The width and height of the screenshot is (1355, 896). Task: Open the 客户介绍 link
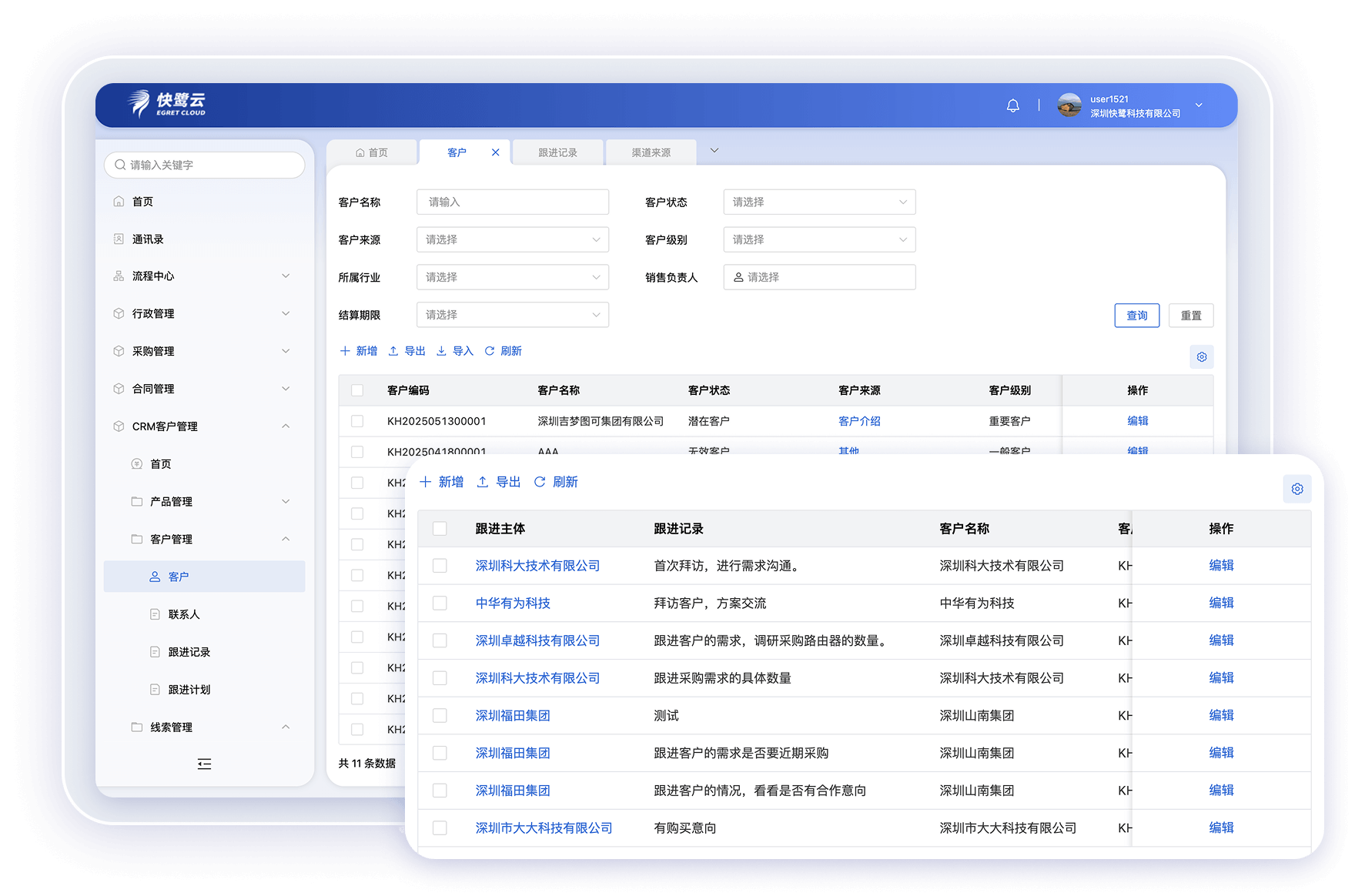click(x=859, y=421)
